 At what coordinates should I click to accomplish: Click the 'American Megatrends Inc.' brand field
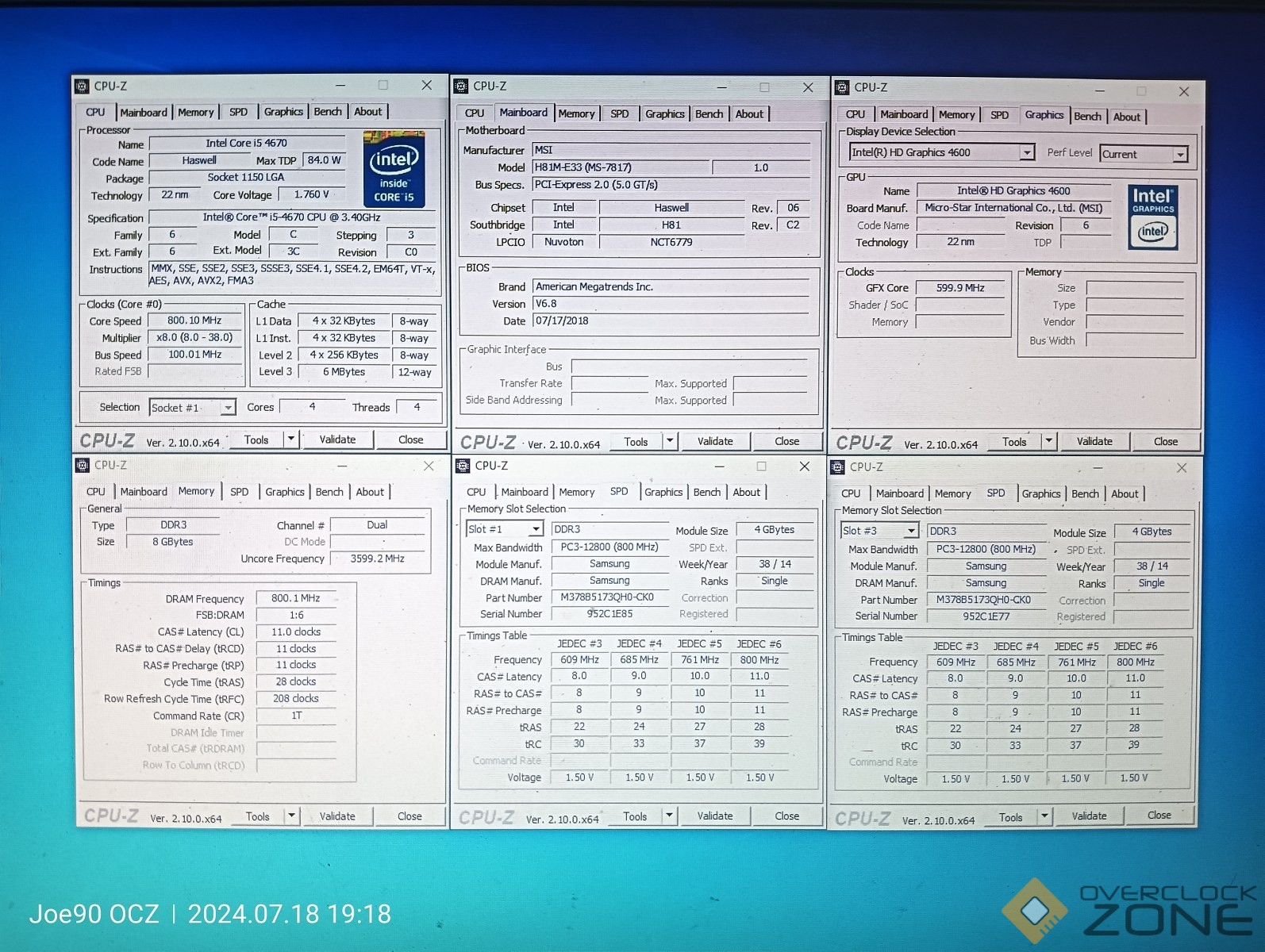(x=671, y=287)
